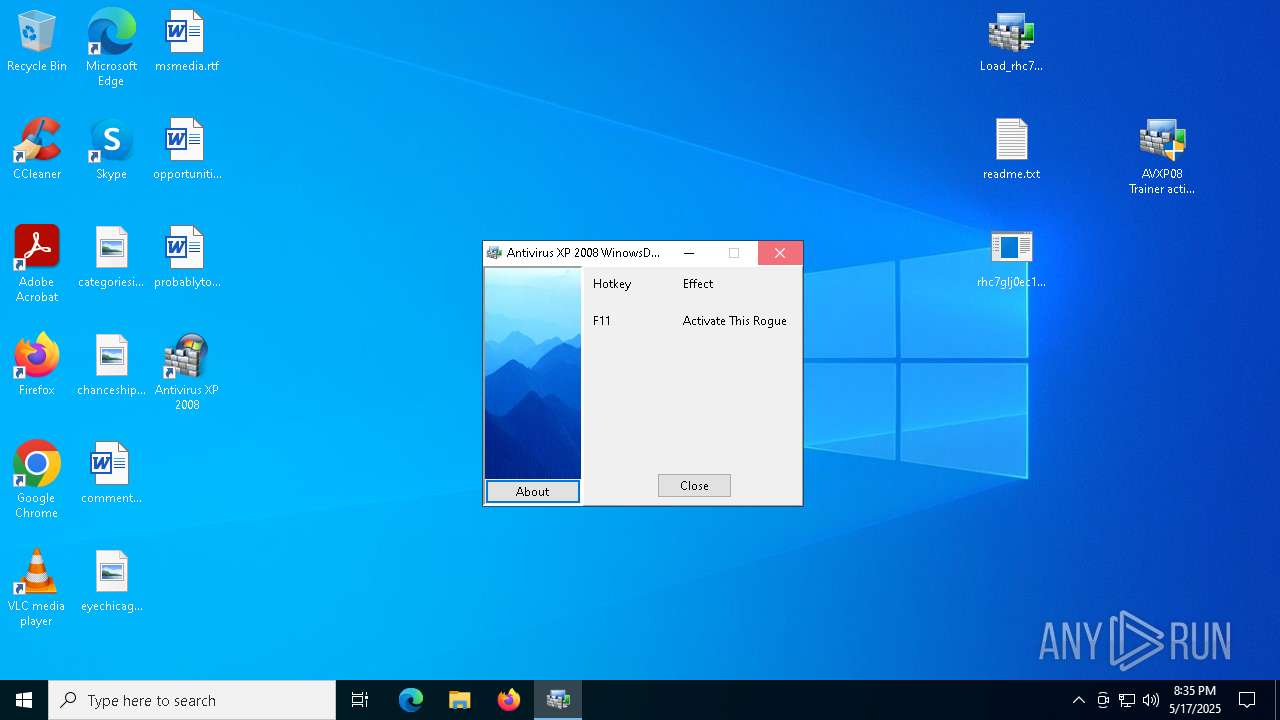
Task: Open the Firefox desktop shortcut
Action: 37,366
